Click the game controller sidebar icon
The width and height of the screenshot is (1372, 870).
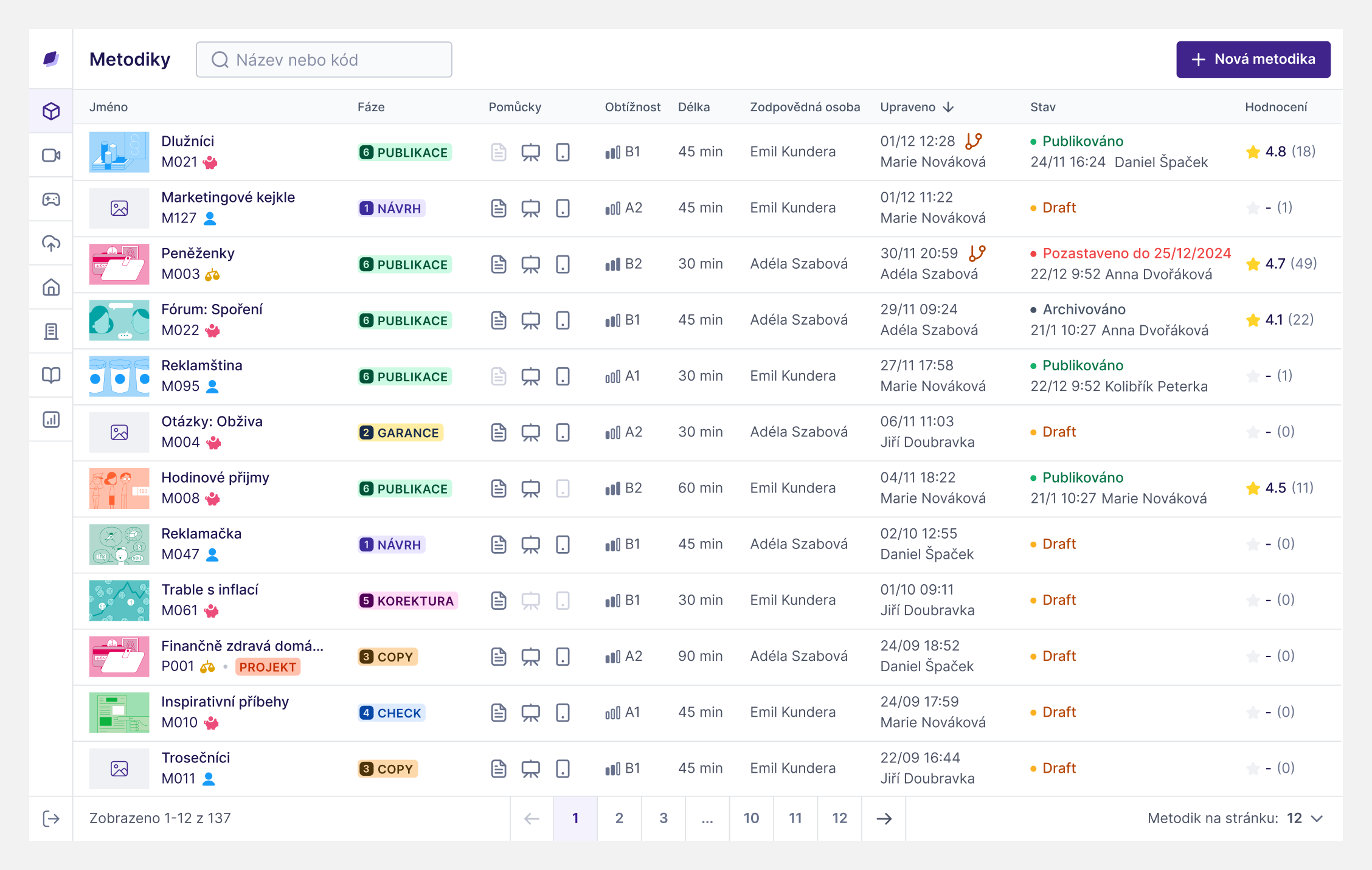51,199
